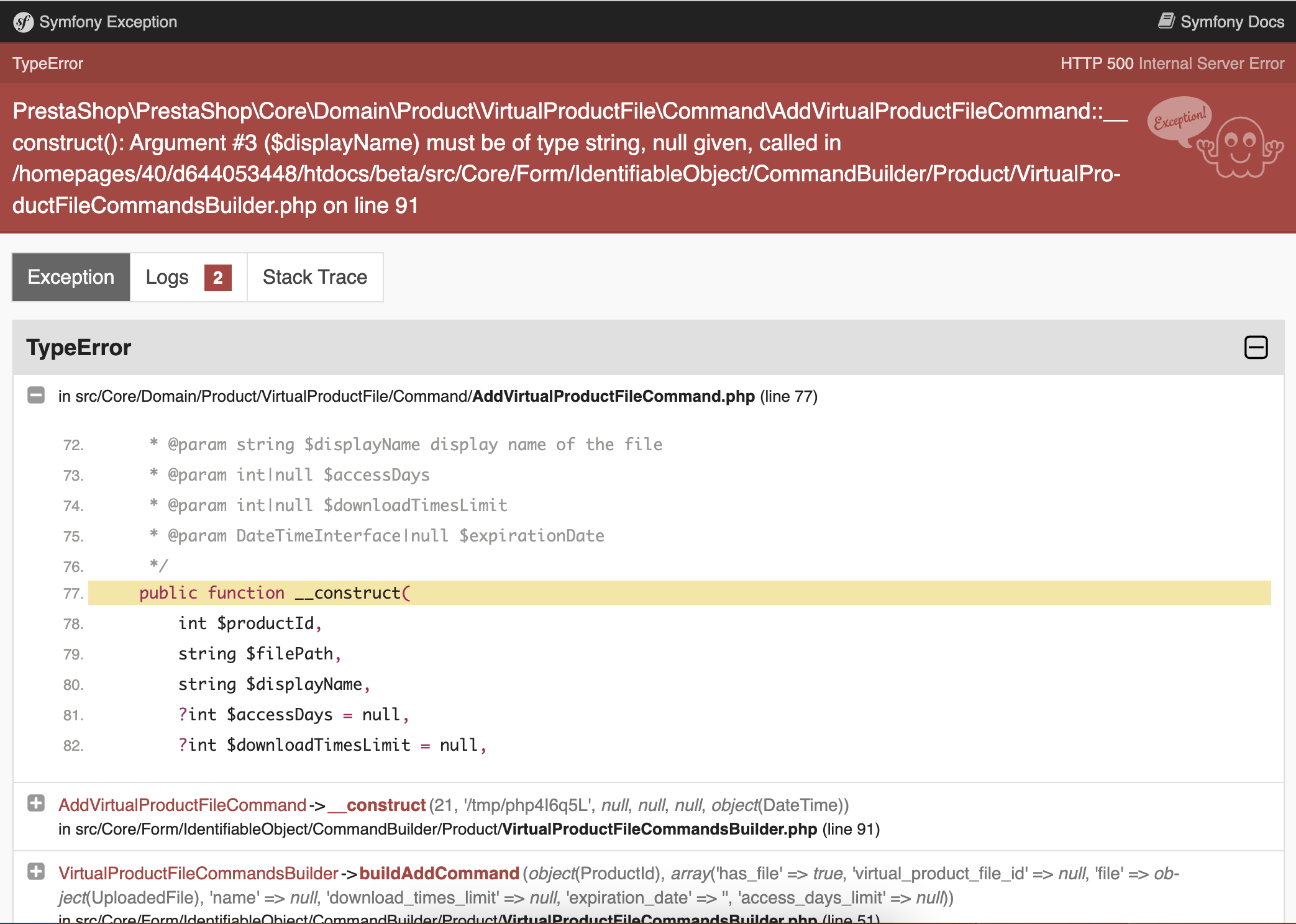Expand the VirtualProductFileCommandsBuilder buildAddCommand frame
The height and width of the screenshot is (924, 1296).
pyautogui.click(x=37, y=872)
